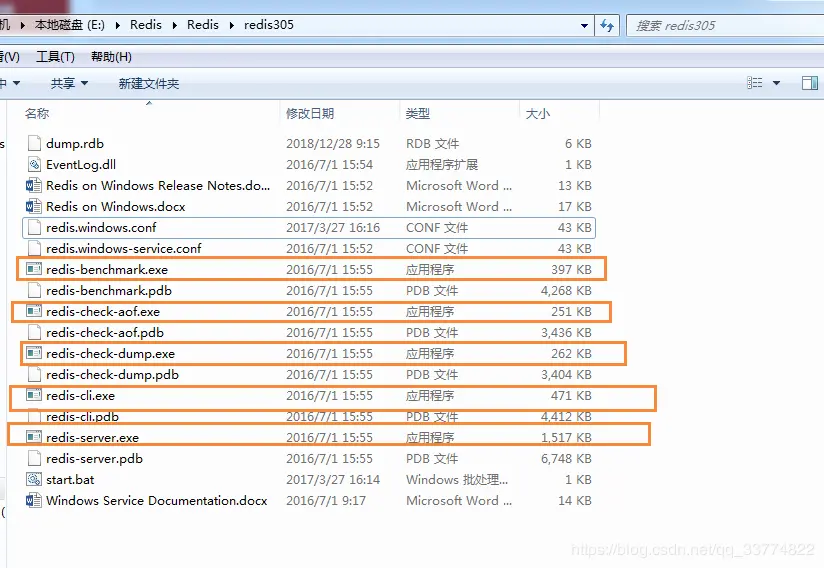Click the redis-server.exe application icon
Image resolution: width=824 pixels, height=568 pixels.
click(x=34, y=437)
